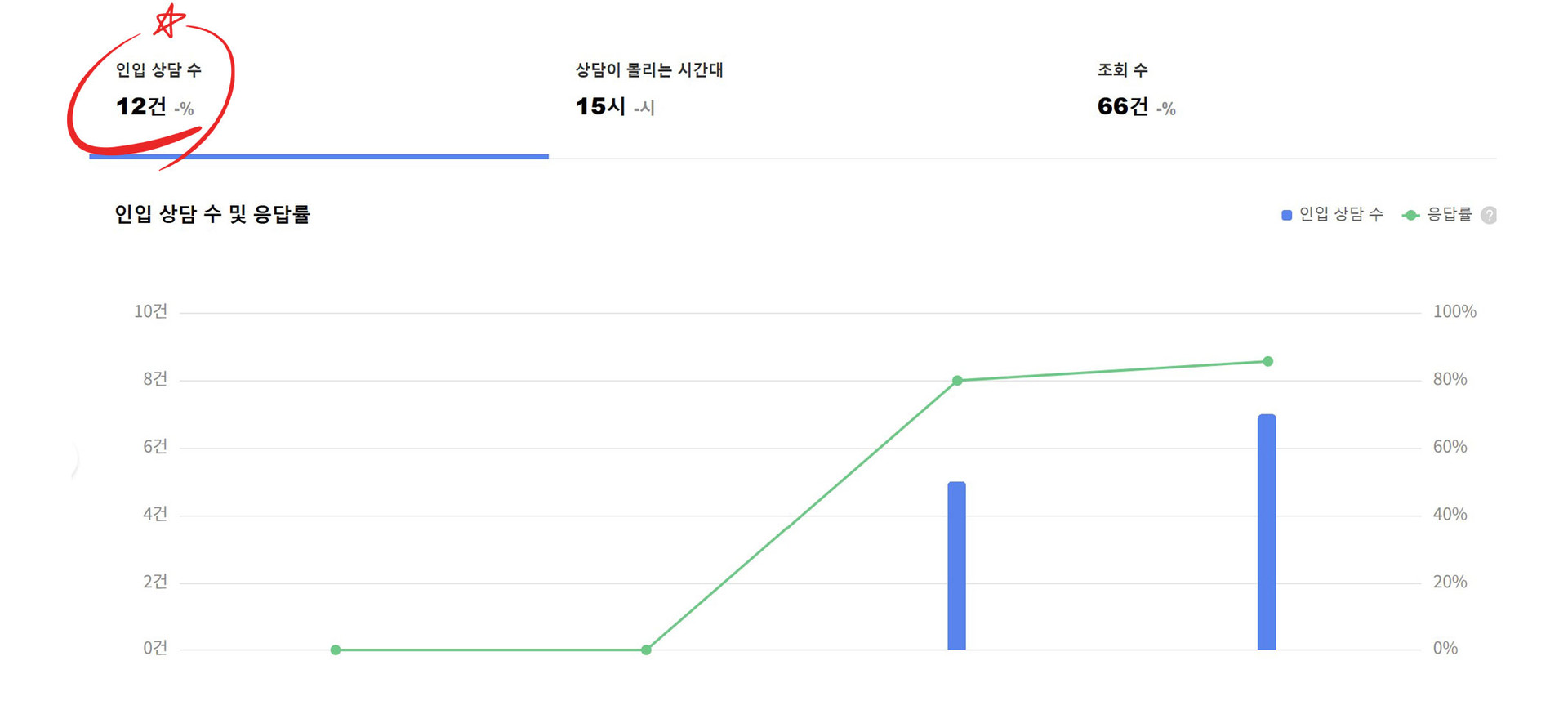Click the 66건 view count value
Viewport: 1568px width, 701px height.
tap(1121, 106)
